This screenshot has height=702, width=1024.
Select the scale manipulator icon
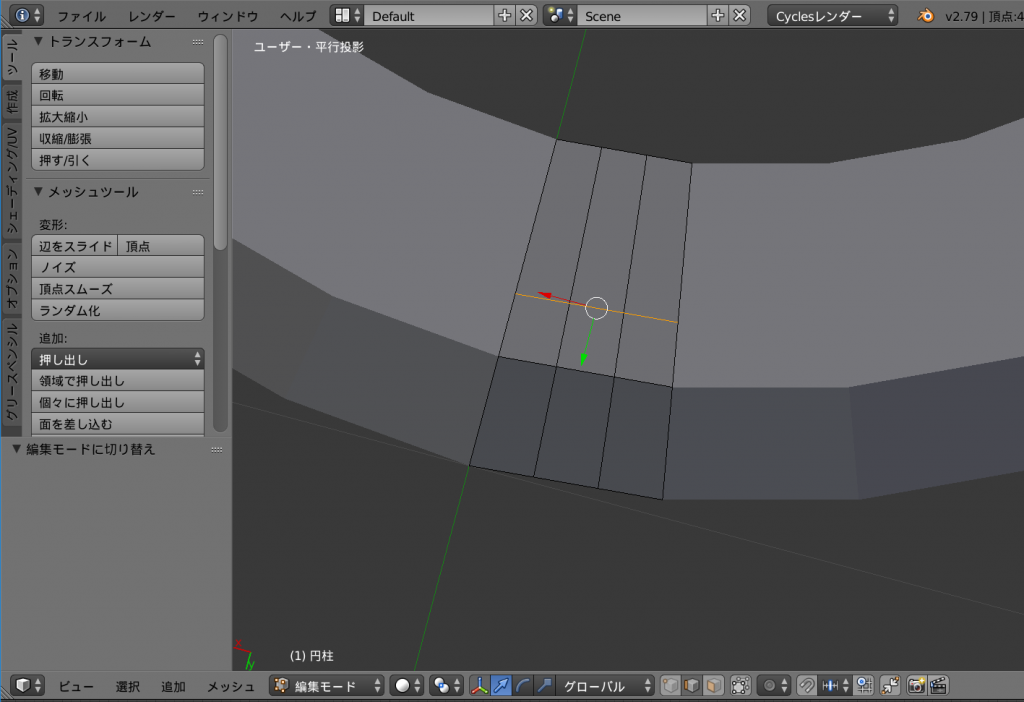543,686
